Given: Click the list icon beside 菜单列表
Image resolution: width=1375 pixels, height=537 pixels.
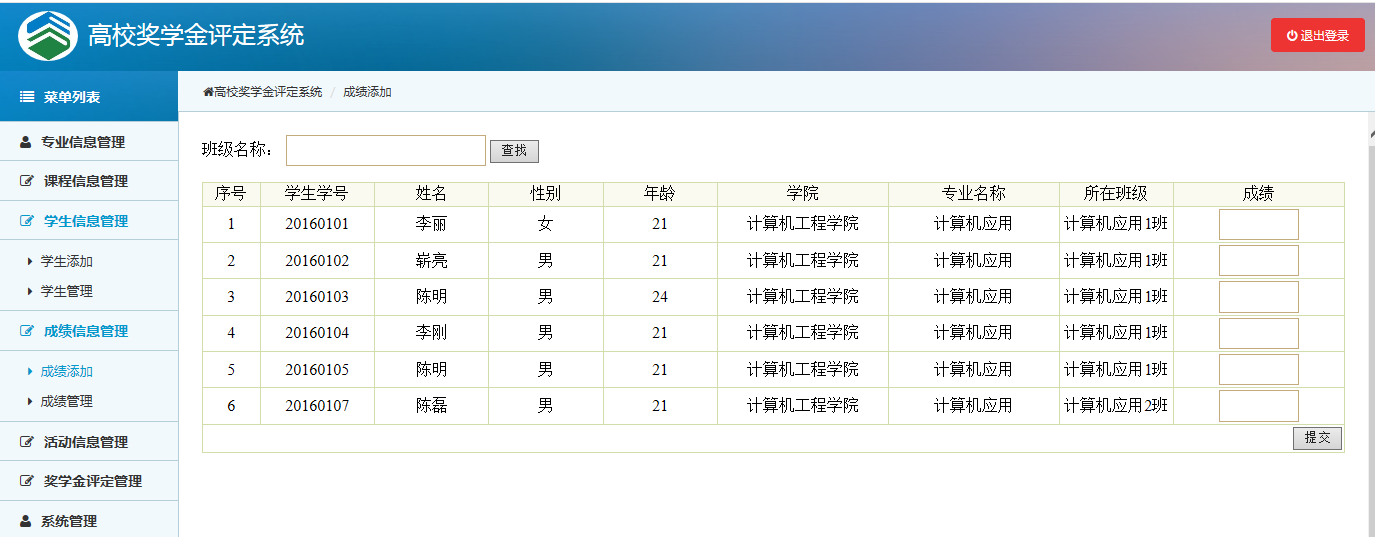Looking at the screenshot, I should (28, 97).
